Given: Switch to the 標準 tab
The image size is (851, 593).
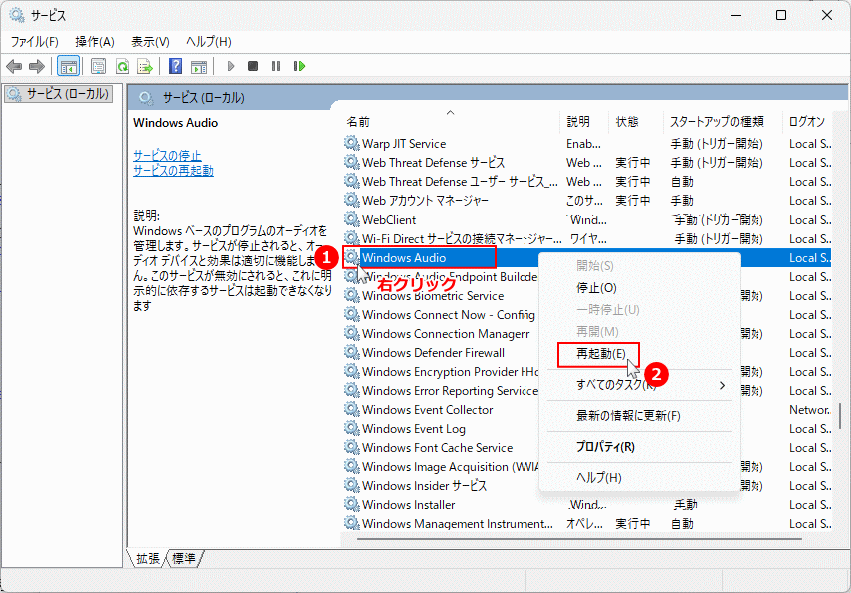Looking at the screenshot, I should [x=184, y=558].
